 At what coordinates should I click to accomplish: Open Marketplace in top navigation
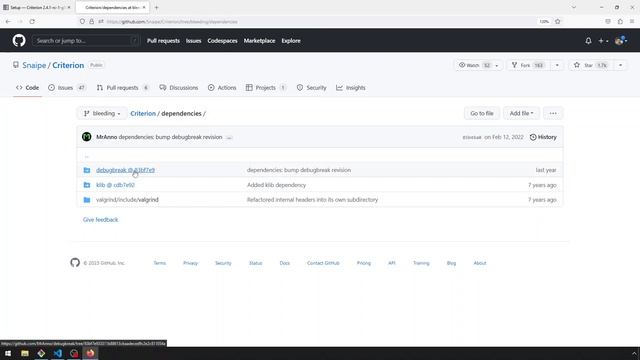260,41
